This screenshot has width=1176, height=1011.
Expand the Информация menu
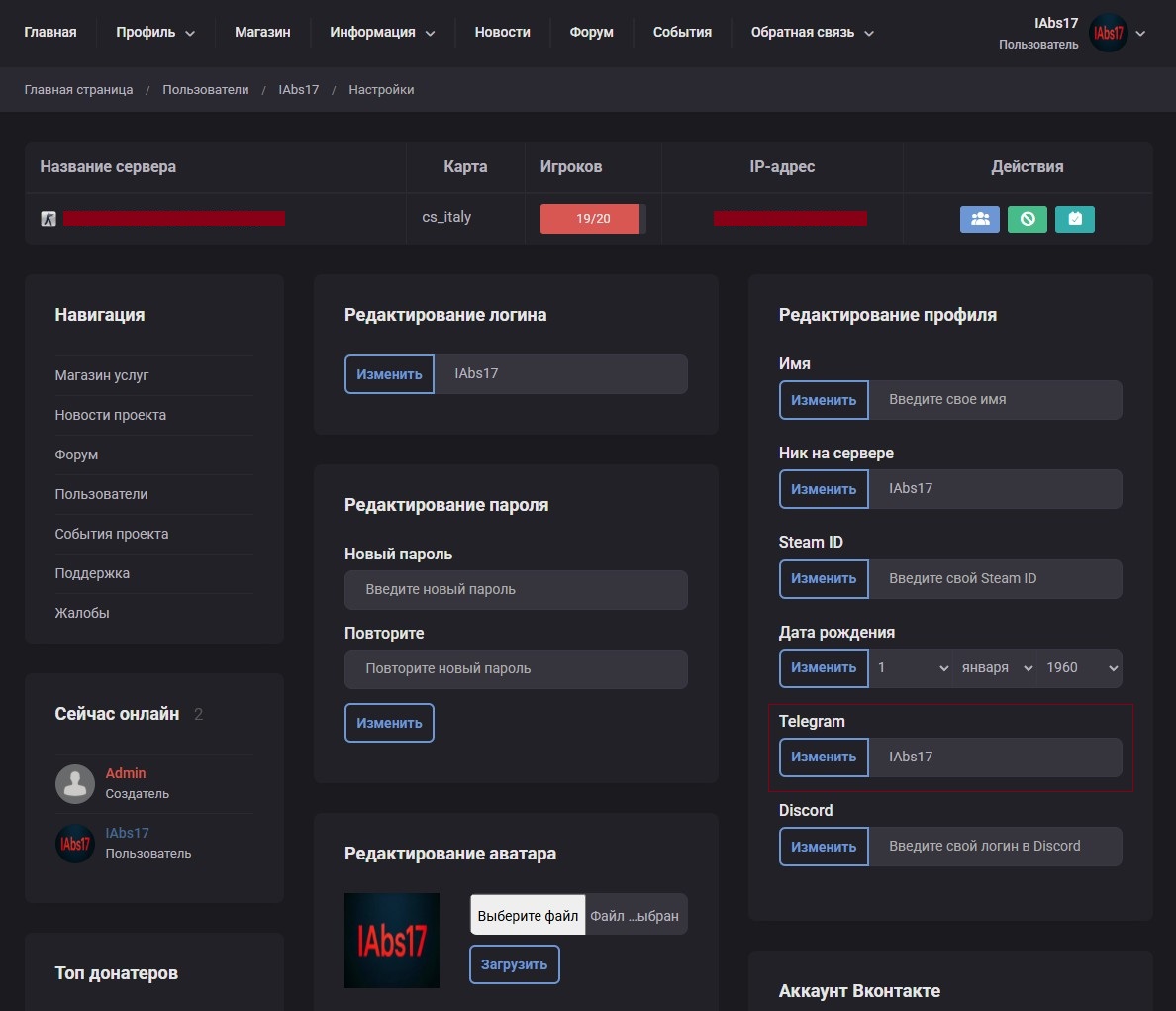382,33
